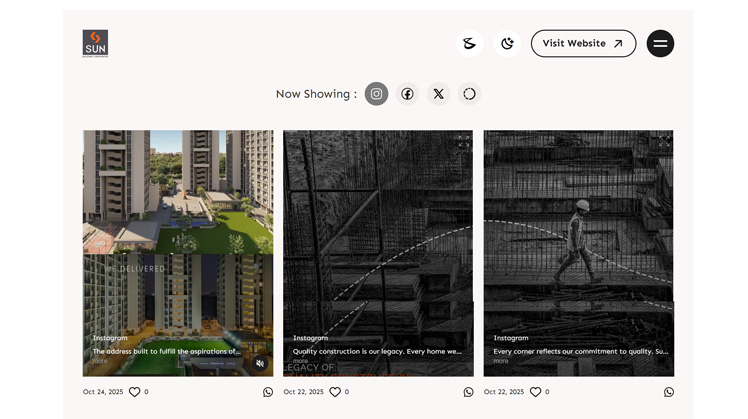Like the middle Oct 22 'Quality construction' post

pos(335,392)
